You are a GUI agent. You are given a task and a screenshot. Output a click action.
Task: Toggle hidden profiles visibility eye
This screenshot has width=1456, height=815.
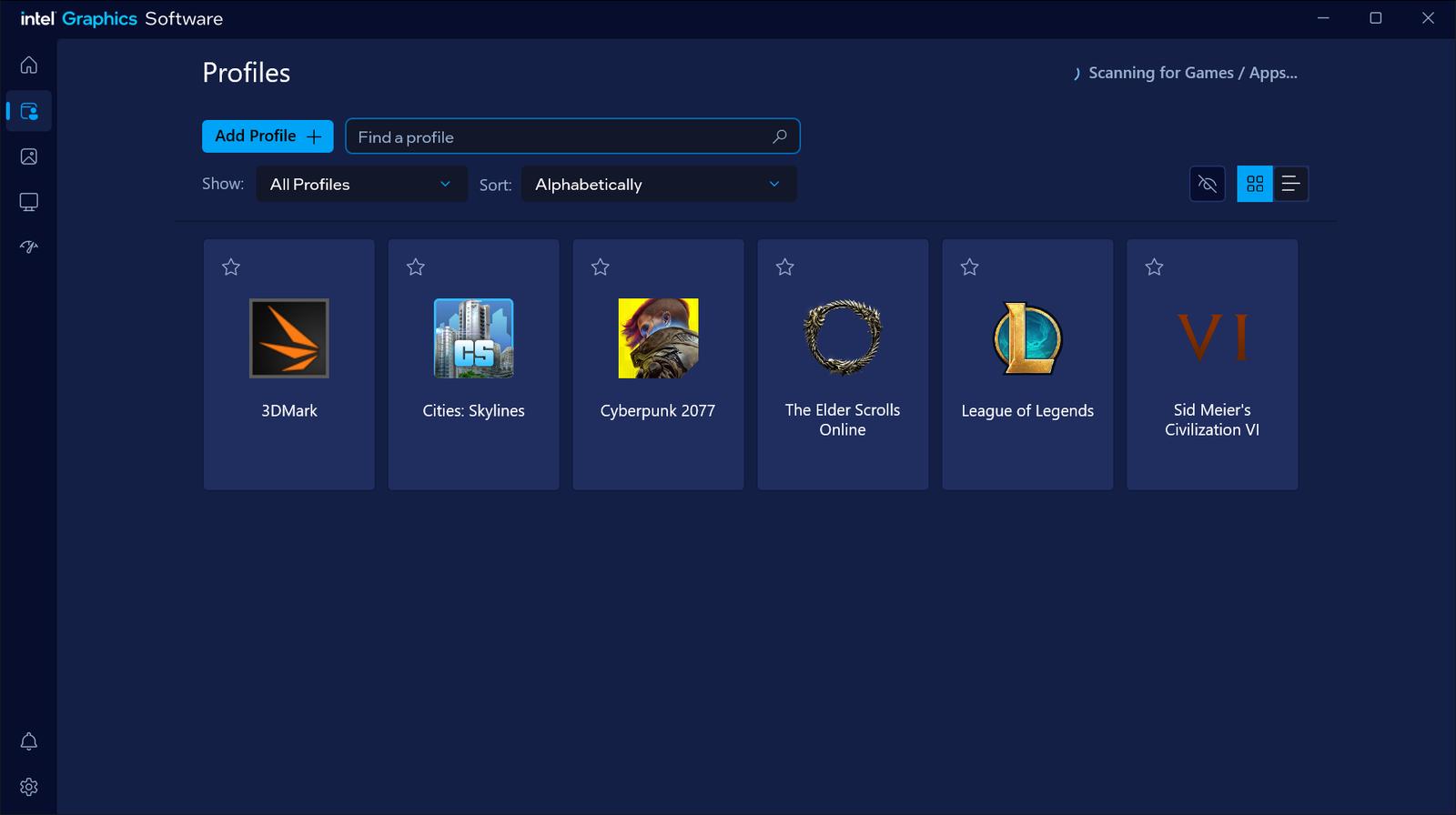coord(1208,184)
